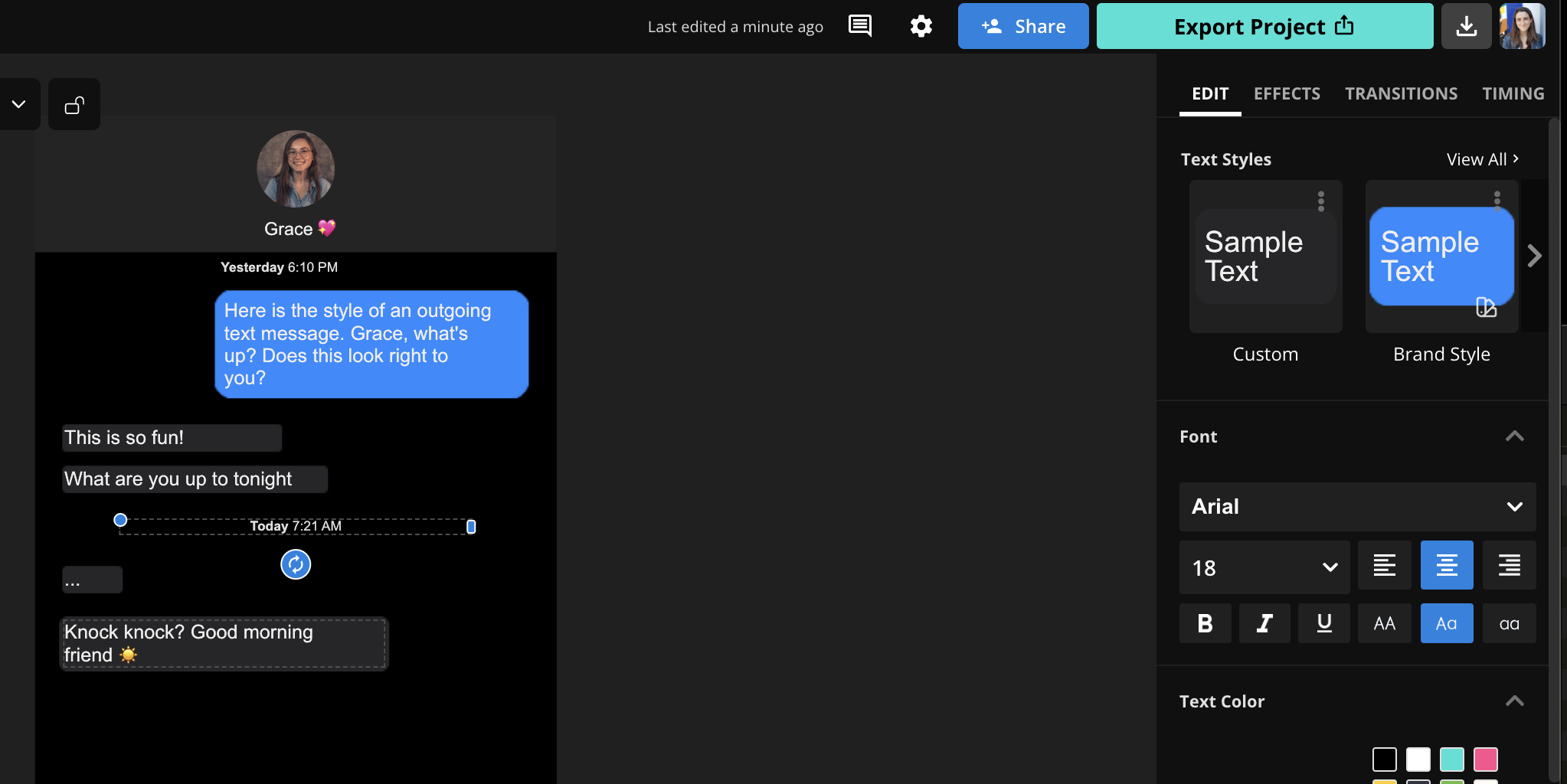Select the pink text color swatch

click(1486, 759)
